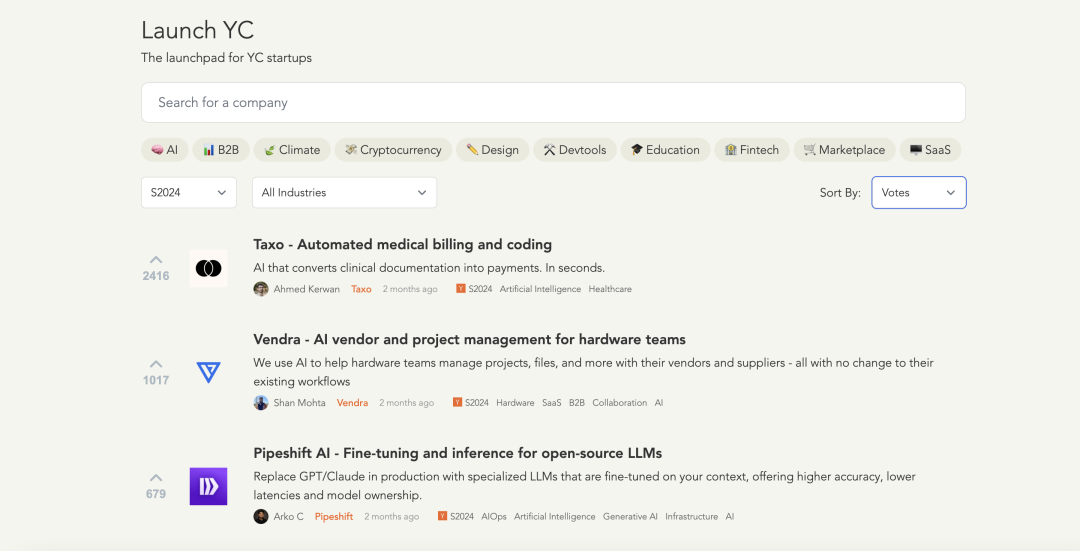Screen dimensions: 1080x551
Task: Click Ahmed Kerwan's avatar photo
Action: pyautogui.click(x=261, y=289)
